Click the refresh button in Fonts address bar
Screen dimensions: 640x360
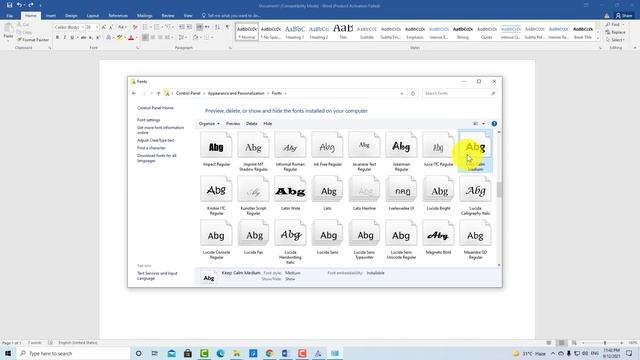(413, 93)
